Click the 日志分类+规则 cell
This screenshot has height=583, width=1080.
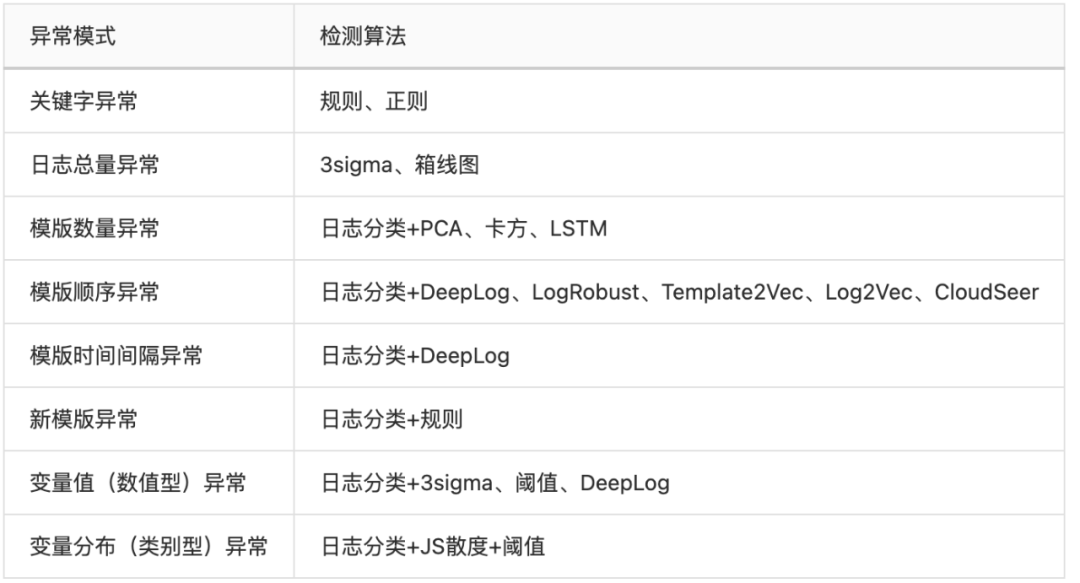[391, 420]
